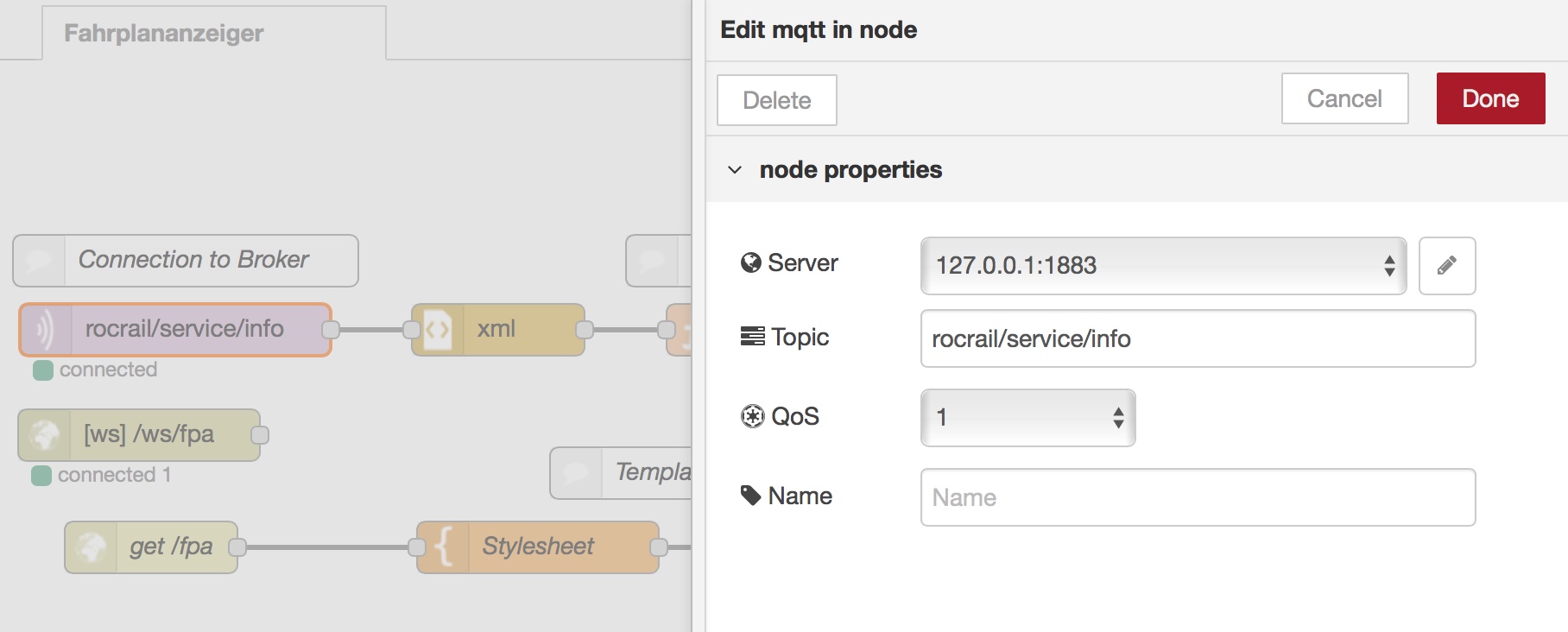Click the get /fpa node globe icon
Screen dimensions: 1568x632
coord(91,547)
